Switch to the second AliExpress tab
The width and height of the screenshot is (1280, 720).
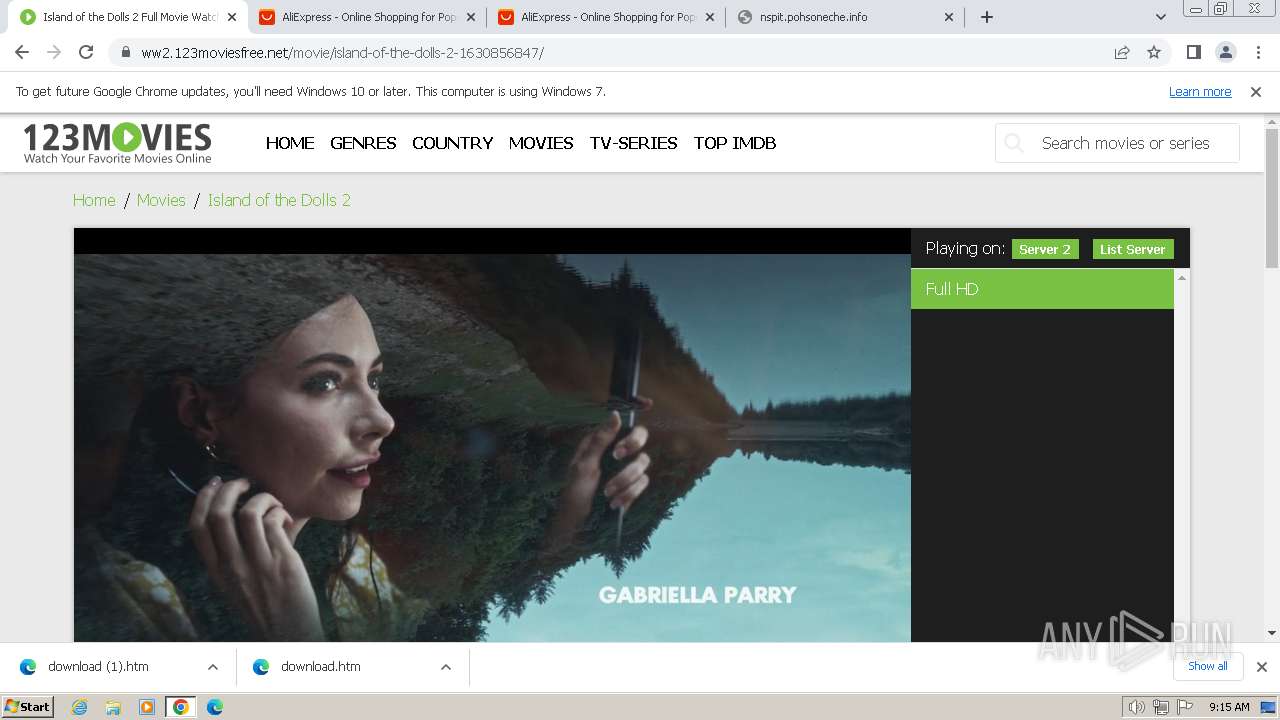(x=606, y=17)
